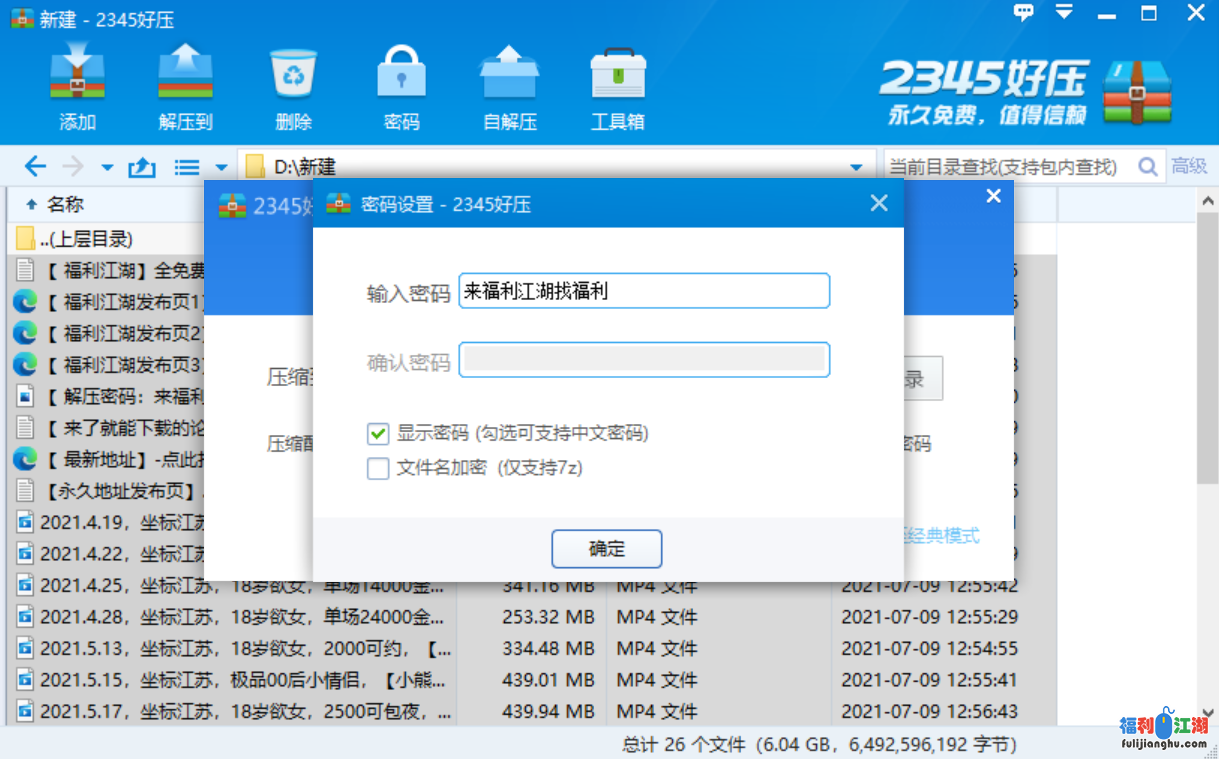Click the 删除 (Delete) recycle bin icon

(293, 76)
